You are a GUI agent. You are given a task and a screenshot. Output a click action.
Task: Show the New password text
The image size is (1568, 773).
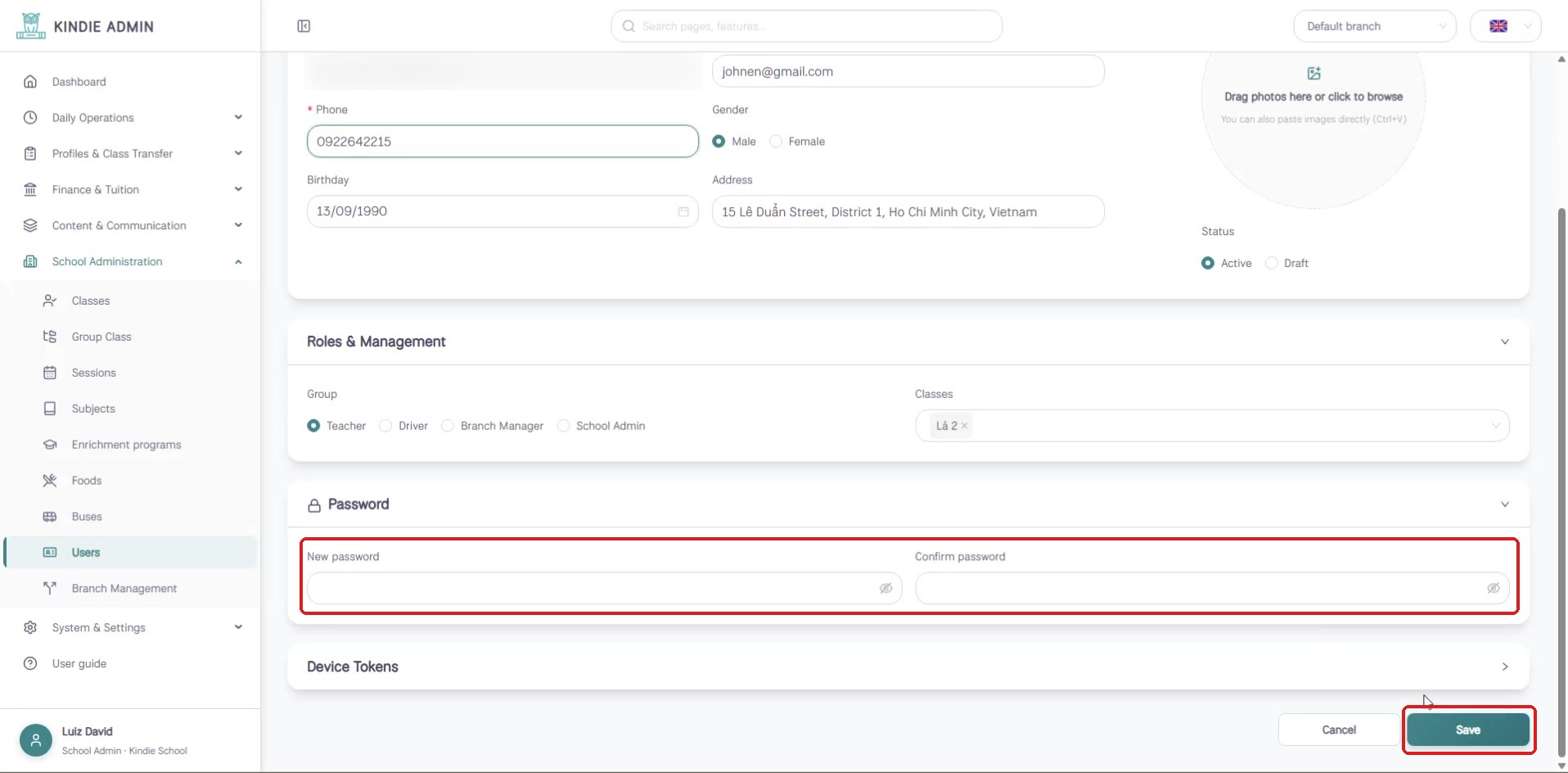885,589
